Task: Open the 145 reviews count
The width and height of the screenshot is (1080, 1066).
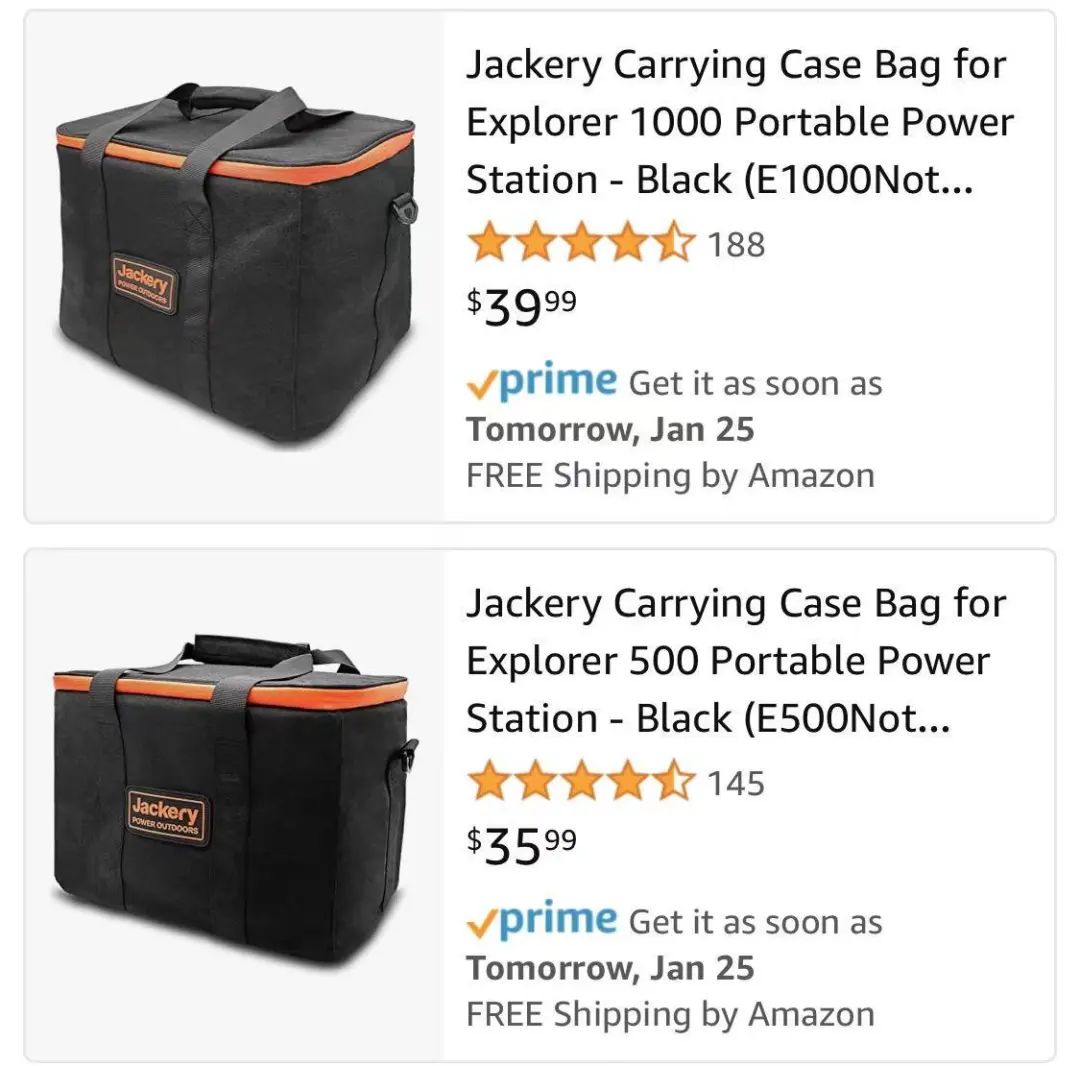Action: coord(736,783)
